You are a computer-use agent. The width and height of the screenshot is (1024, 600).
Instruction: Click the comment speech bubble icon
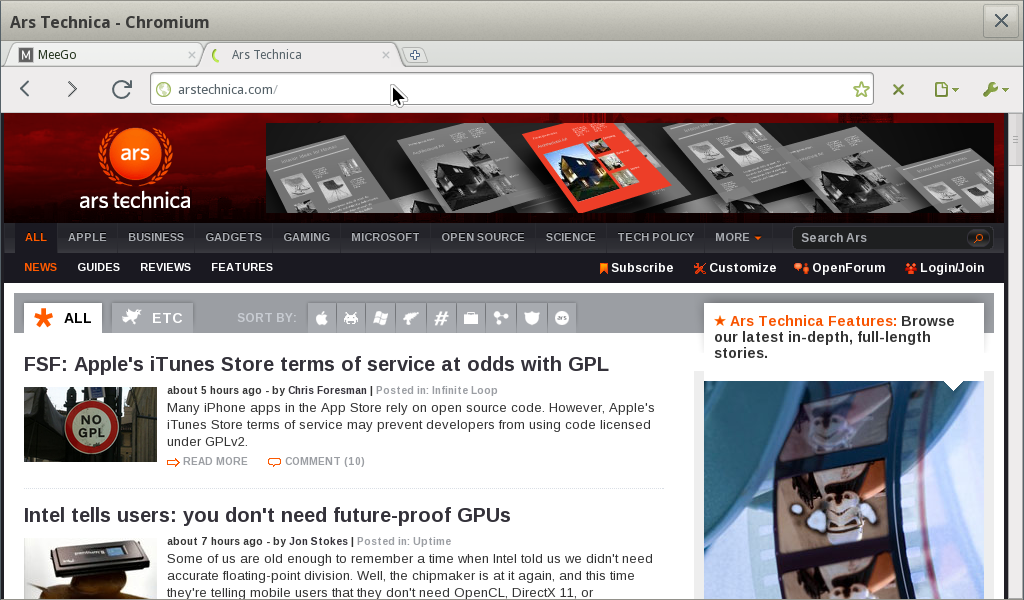[274, 462]
